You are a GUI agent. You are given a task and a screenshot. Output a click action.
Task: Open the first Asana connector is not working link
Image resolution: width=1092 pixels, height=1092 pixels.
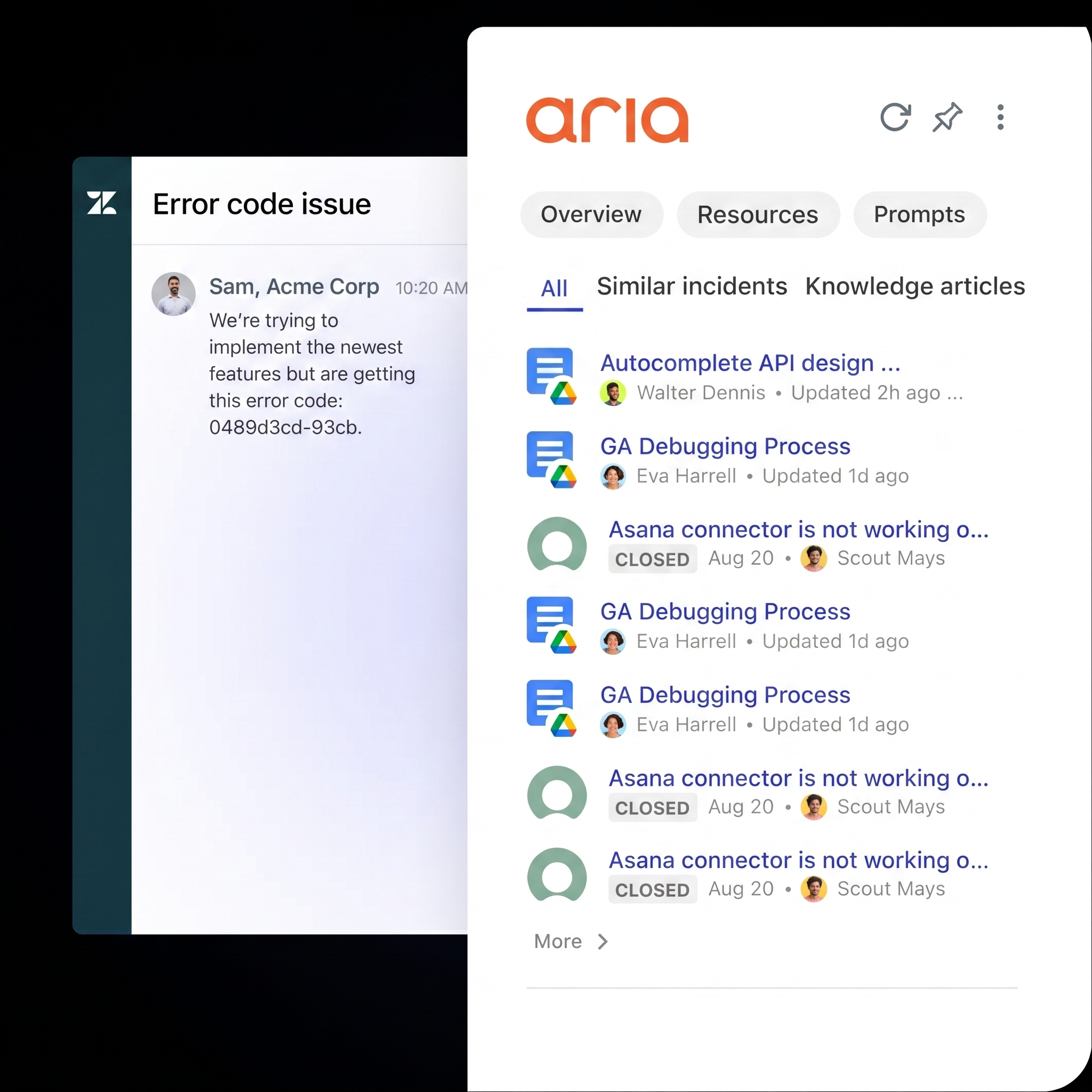799,529
